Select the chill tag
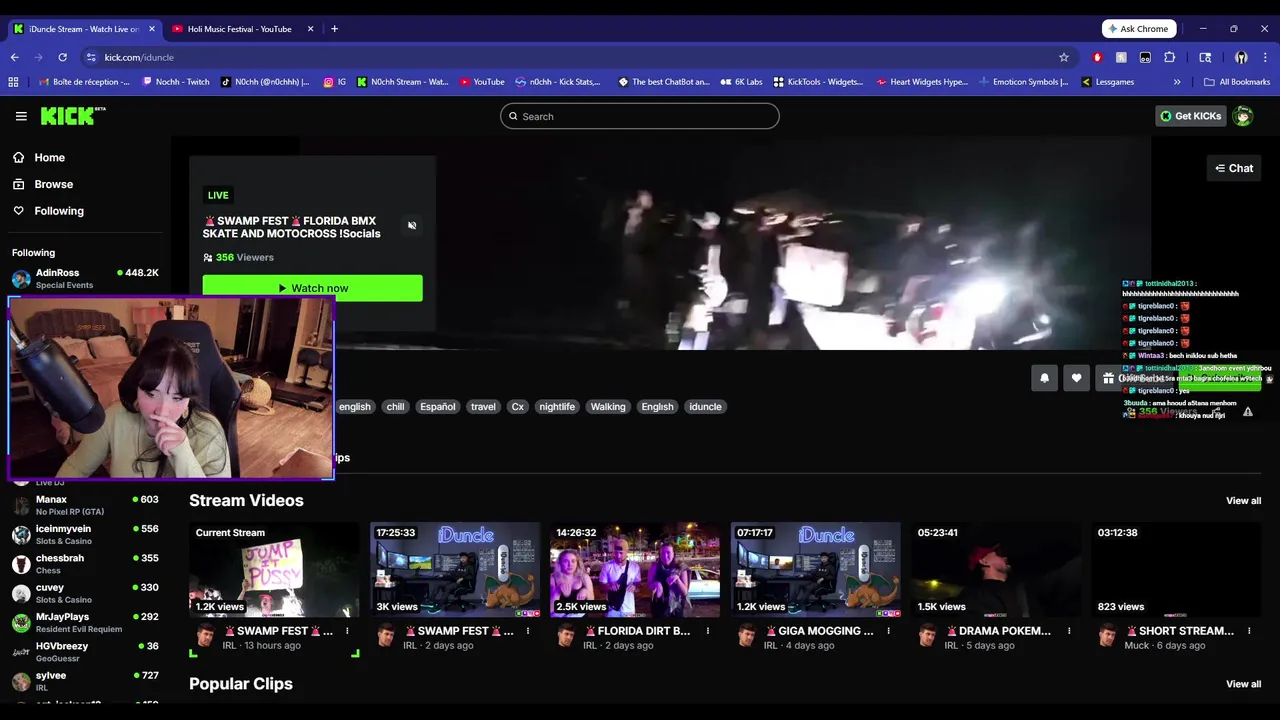Screen dimensions: 1280x720 pos(395,407)
